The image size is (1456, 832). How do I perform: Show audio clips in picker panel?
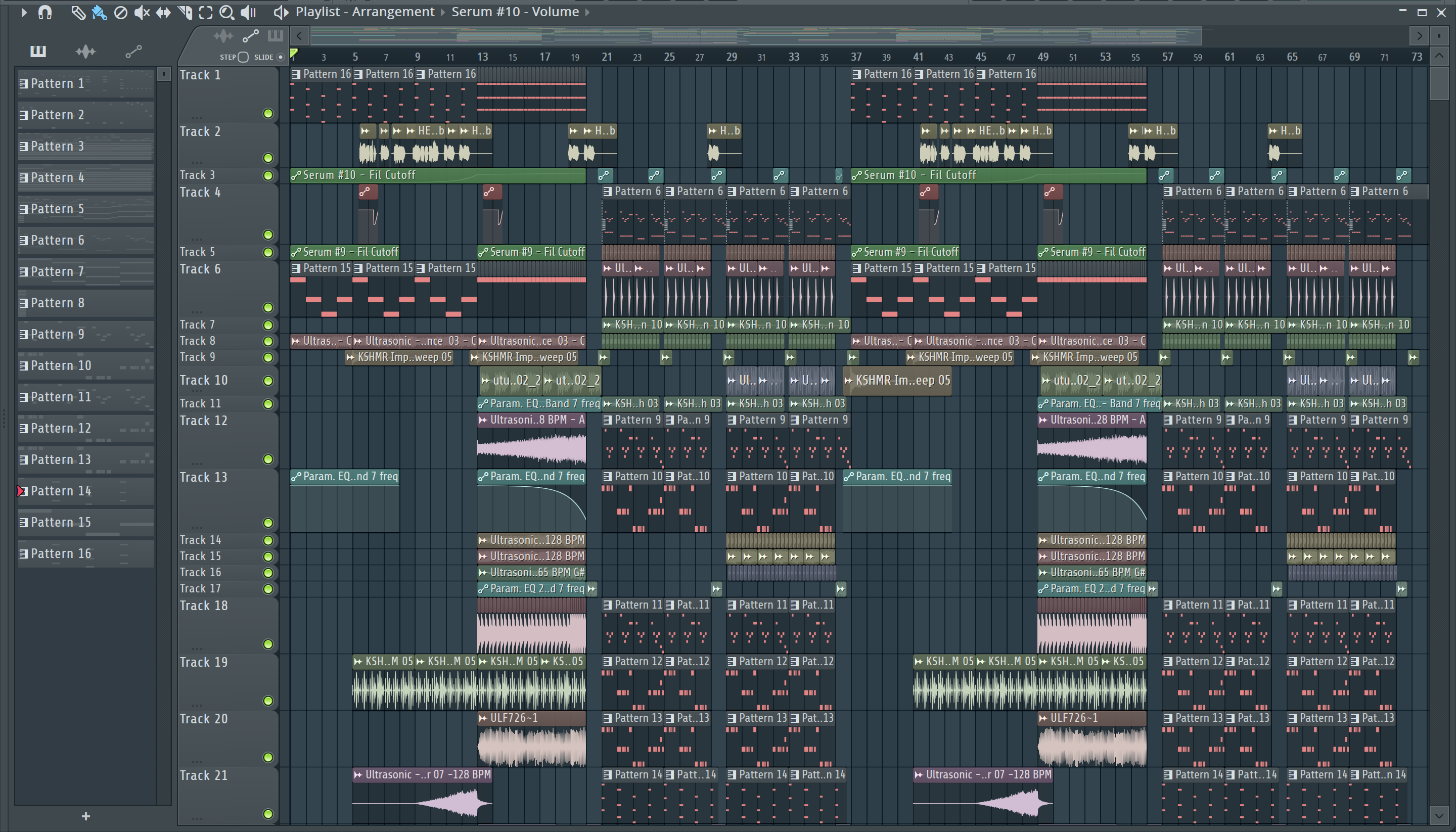coord(86,52)
